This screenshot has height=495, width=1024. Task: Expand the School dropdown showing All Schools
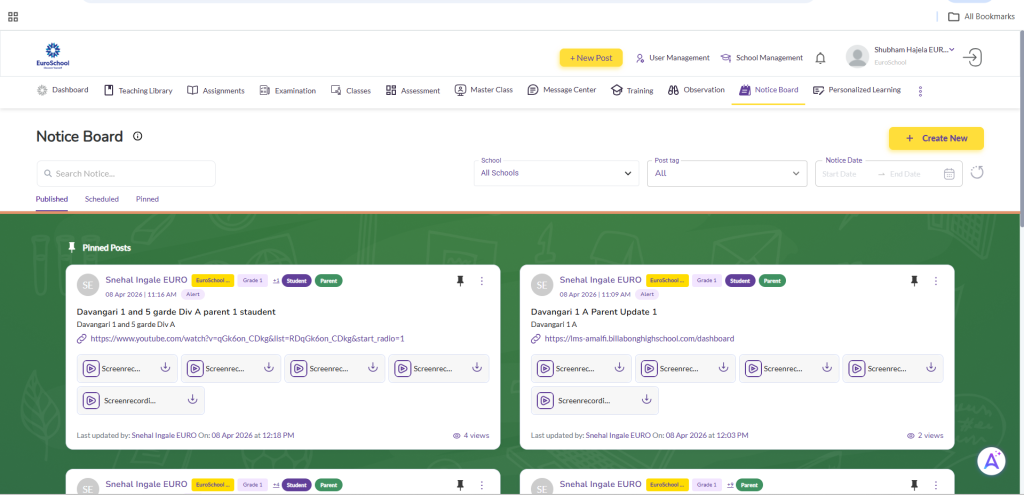click(557, 173)
